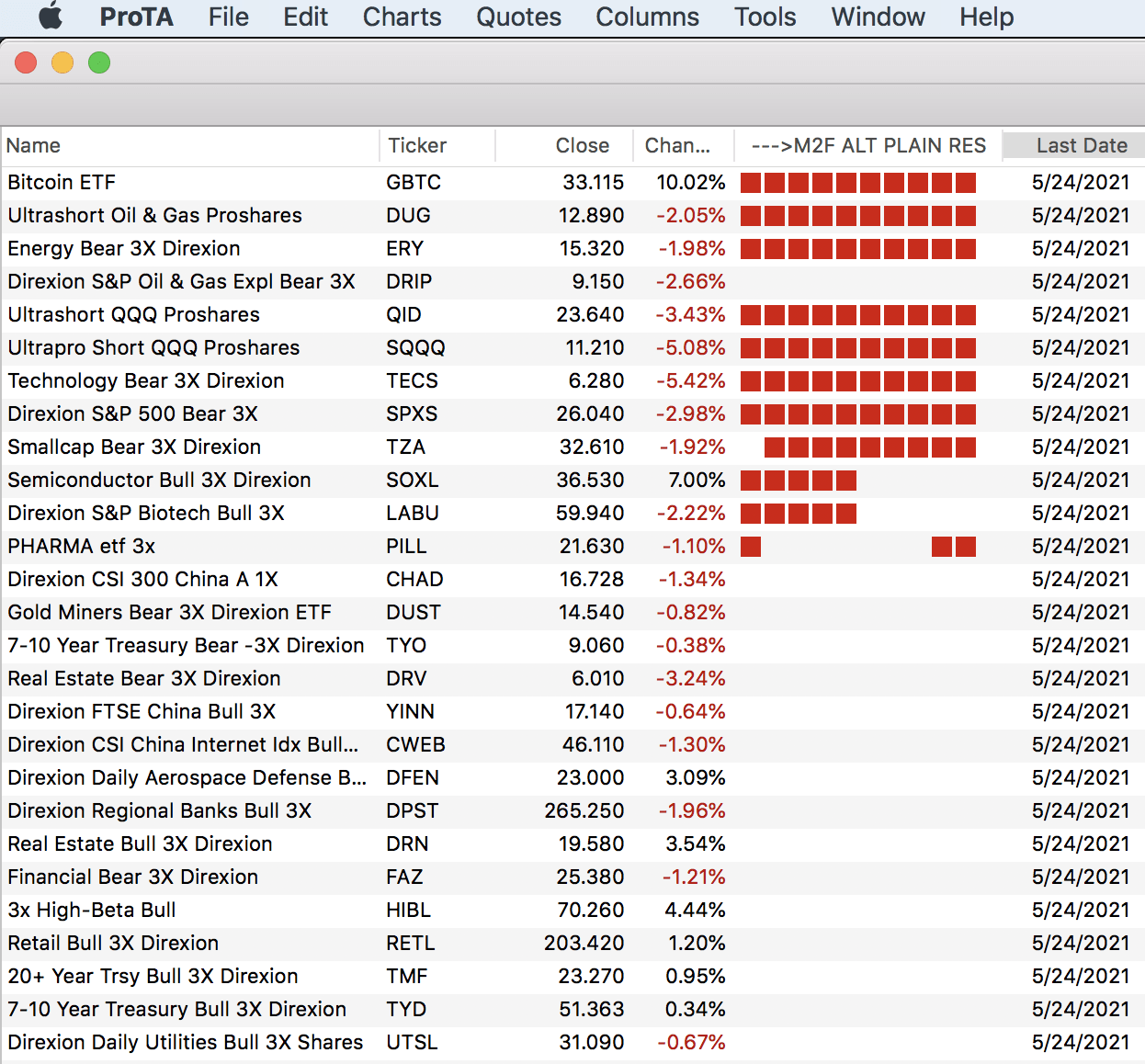
Task: Open the File menu
Action: click(x=228, y=17)
